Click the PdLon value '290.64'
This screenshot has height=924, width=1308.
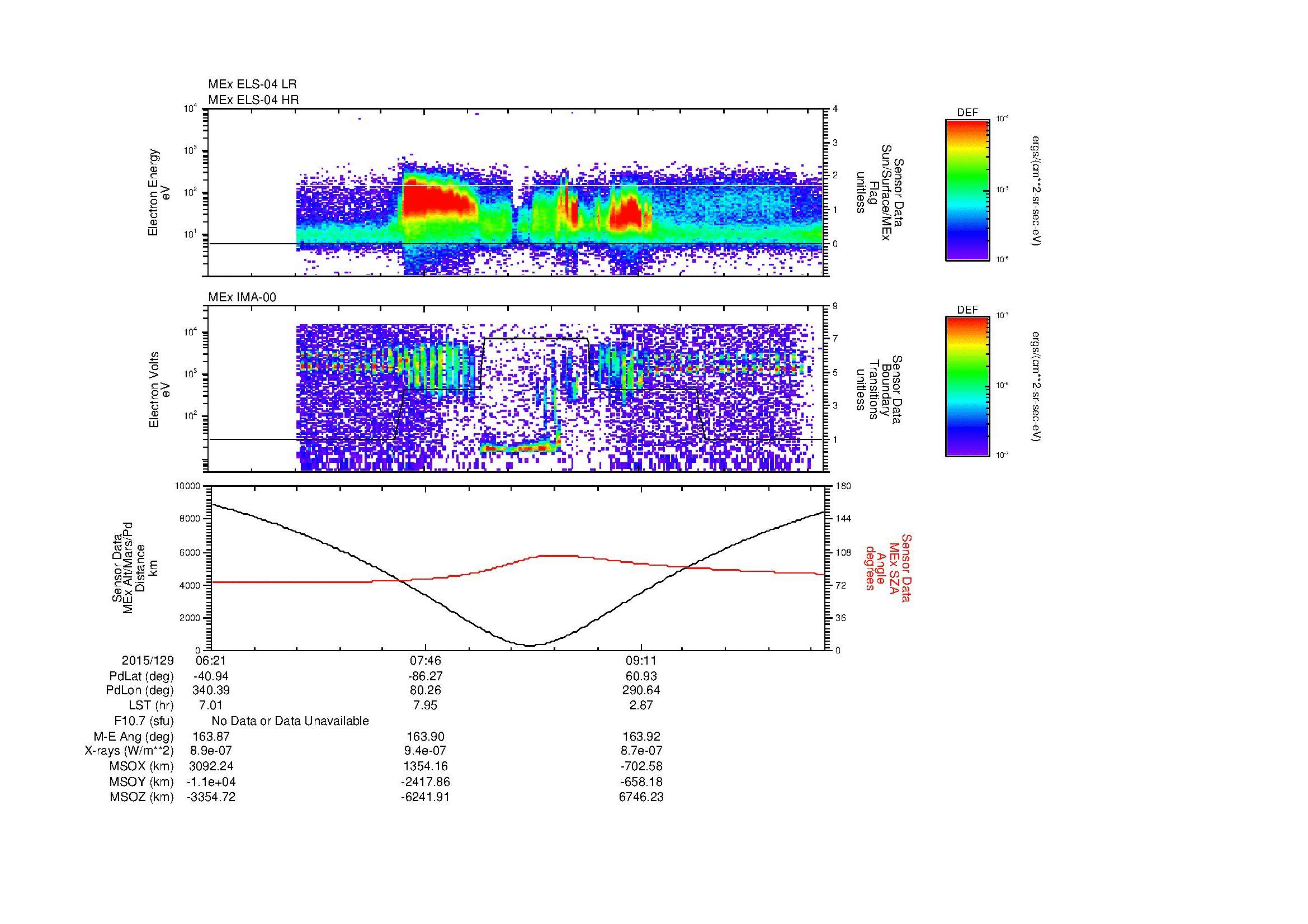pyautogui.click(x=641, y=690)
